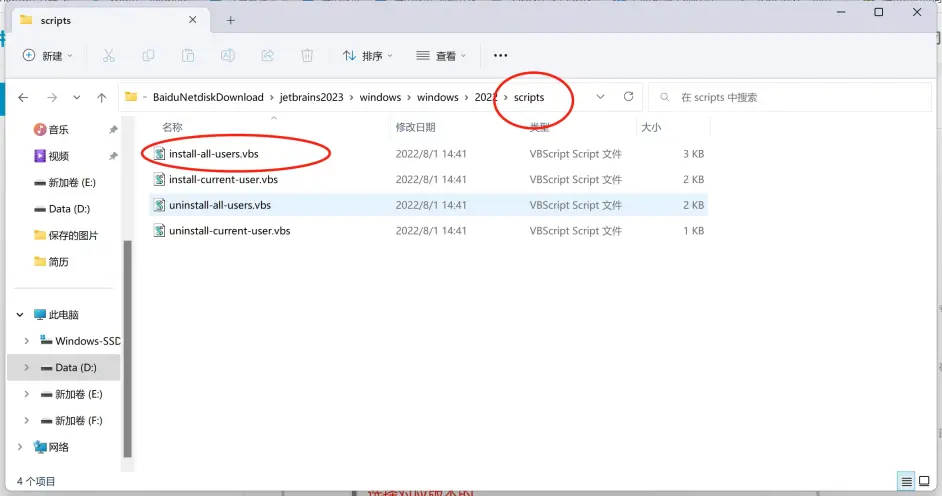This screenshot has height=496, width=942.
Task: Click install-current-user.vbs file icon
Action: (159, 179)
